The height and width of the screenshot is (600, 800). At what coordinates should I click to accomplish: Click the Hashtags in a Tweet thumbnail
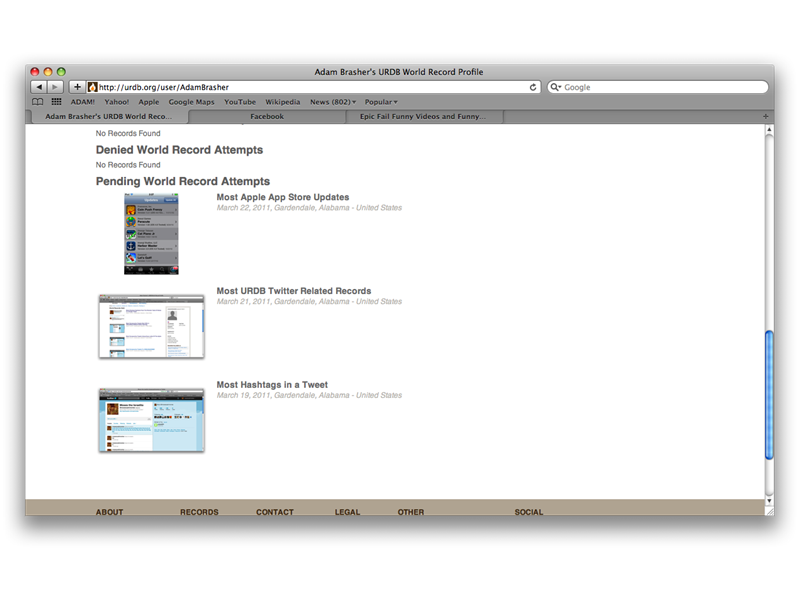(x=152, y=420)
